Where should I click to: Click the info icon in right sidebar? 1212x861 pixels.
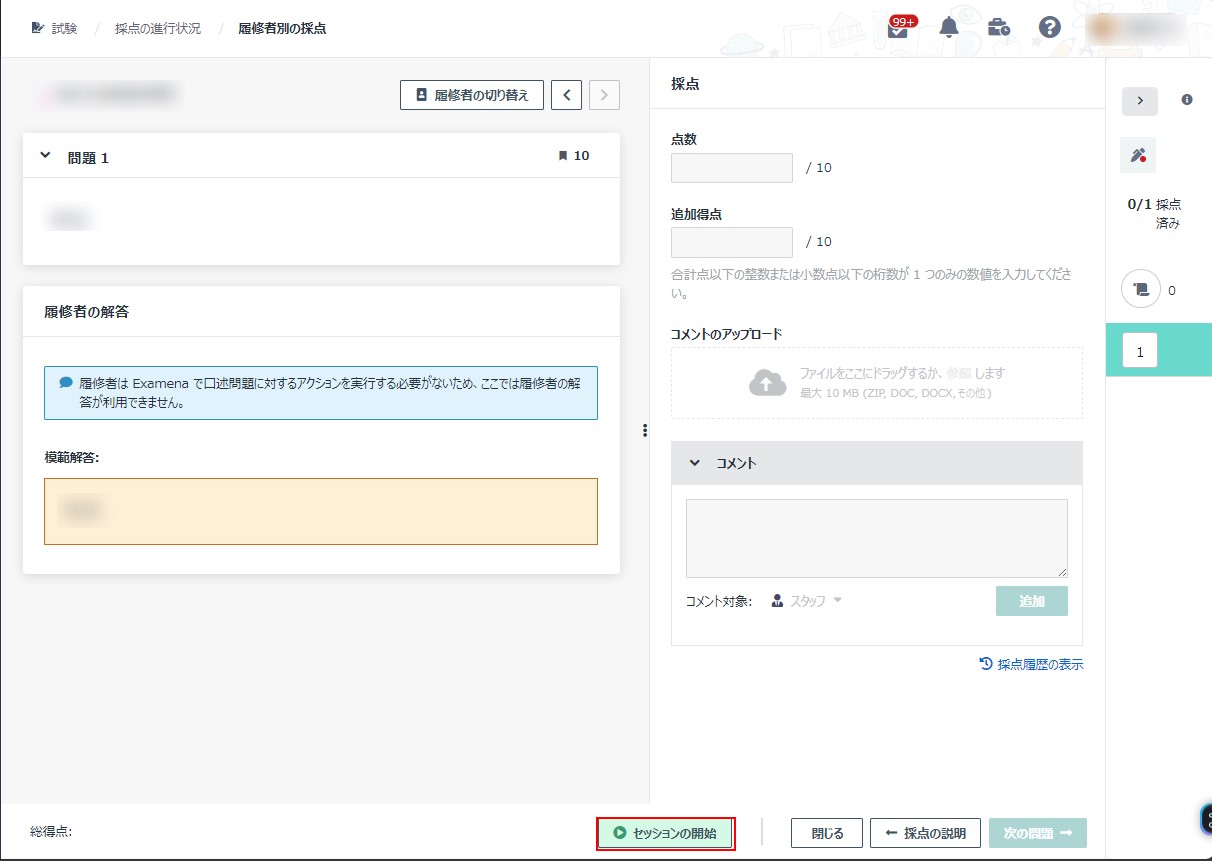1187,100
